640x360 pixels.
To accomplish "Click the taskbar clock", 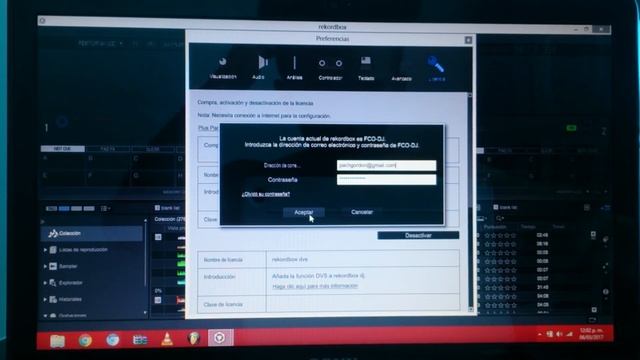I will click(x=592, y=333).
